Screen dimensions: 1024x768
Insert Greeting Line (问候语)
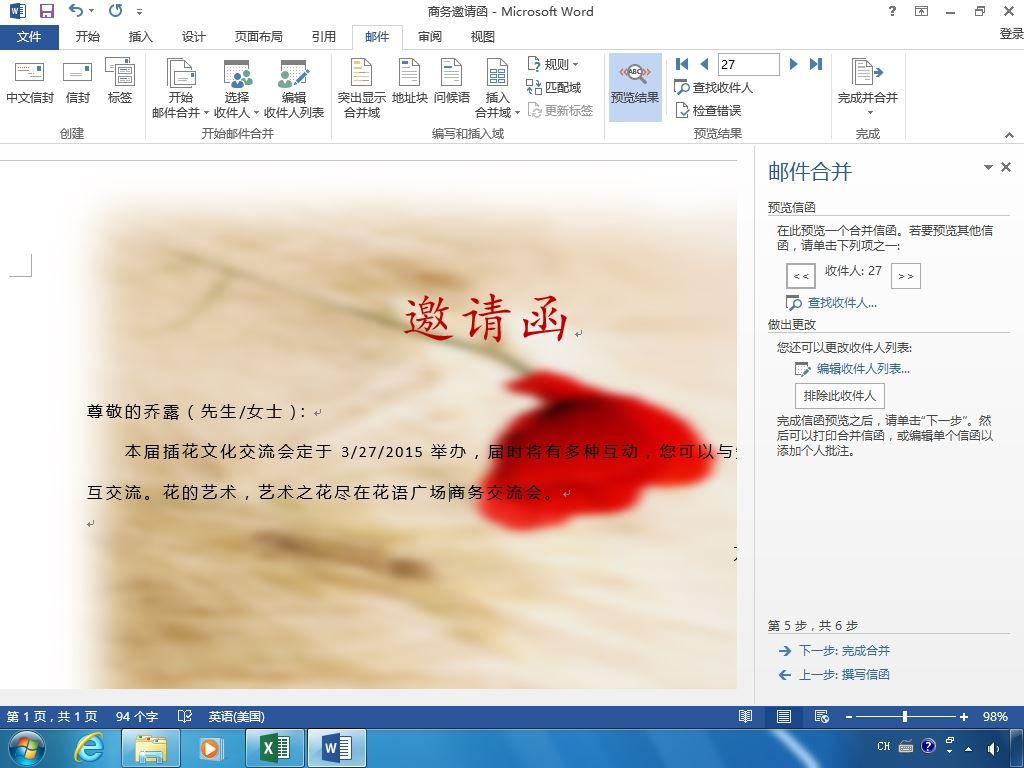(451, 83)
